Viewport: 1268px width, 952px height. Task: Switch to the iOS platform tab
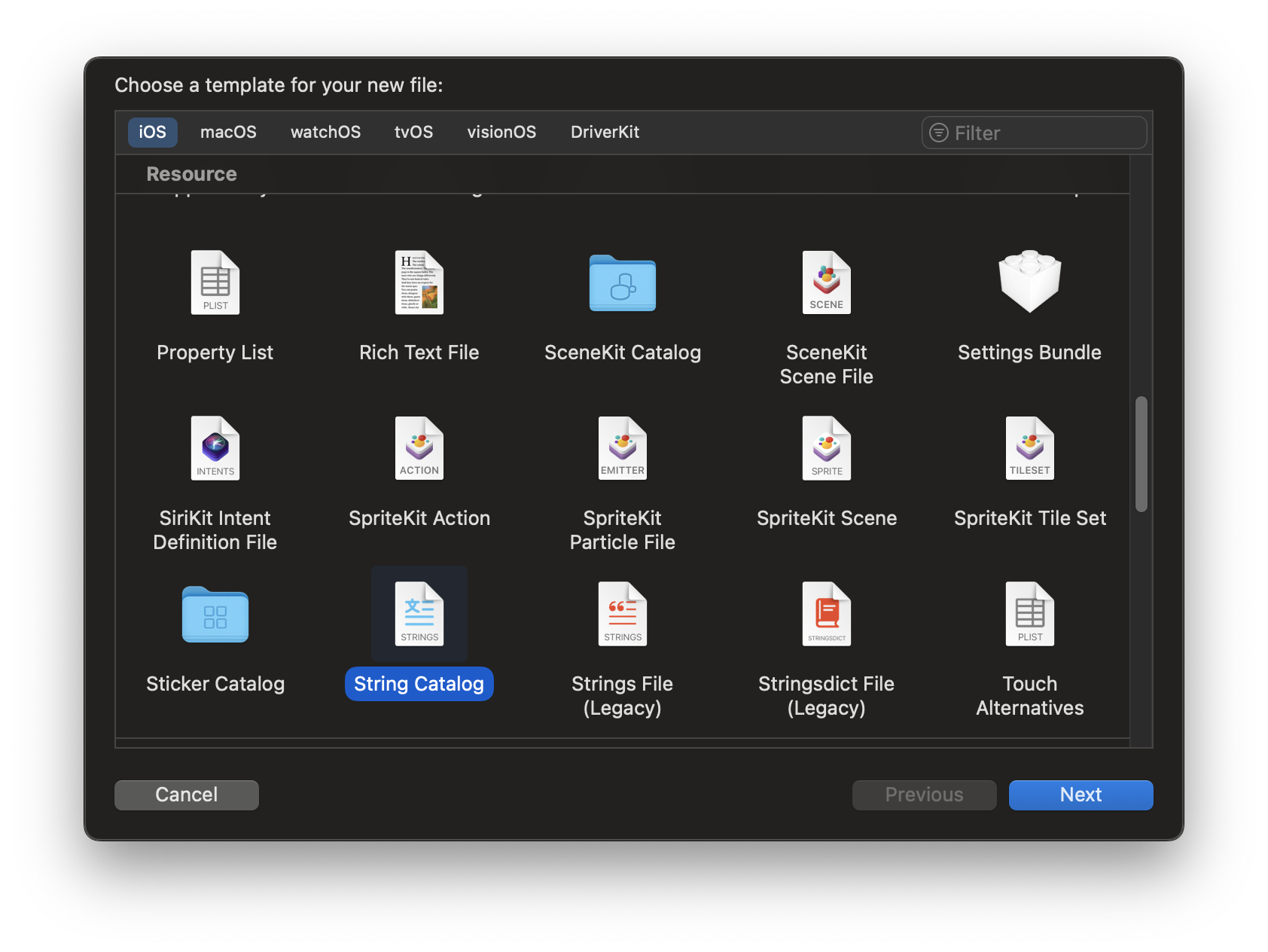coord(153,133)
